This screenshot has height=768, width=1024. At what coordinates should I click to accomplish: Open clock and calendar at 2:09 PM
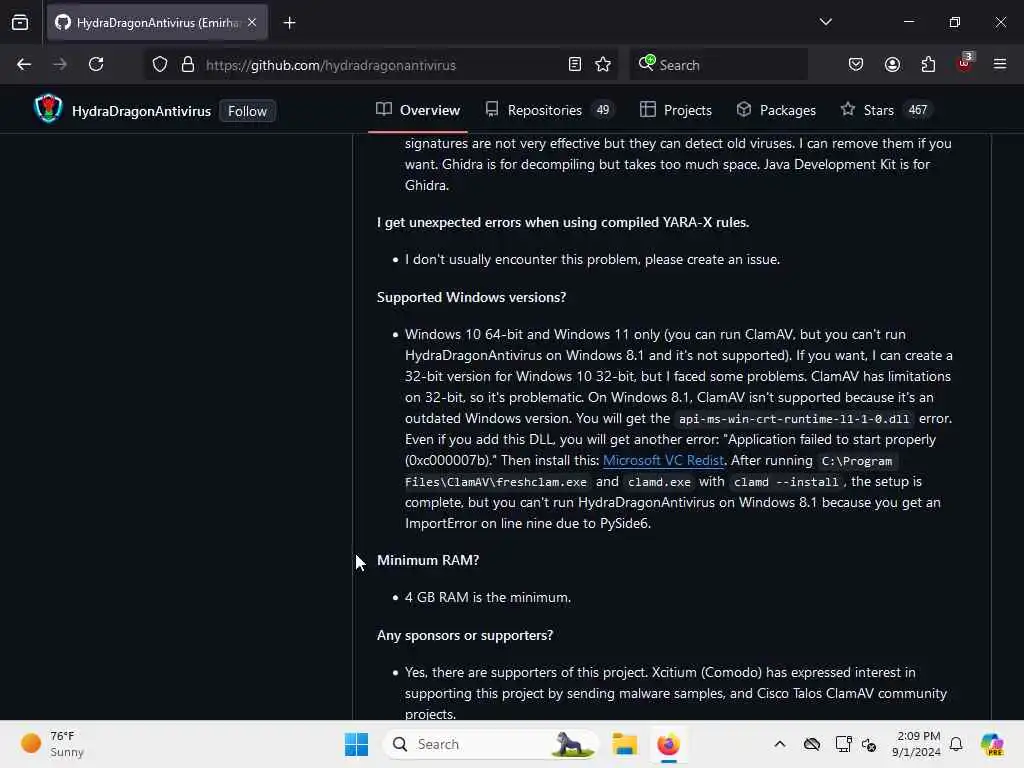click(x=916, y=744)
